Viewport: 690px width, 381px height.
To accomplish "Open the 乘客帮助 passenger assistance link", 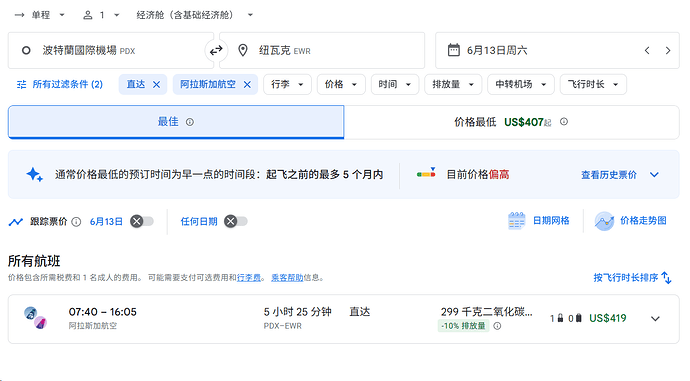I will click(287, 278).
